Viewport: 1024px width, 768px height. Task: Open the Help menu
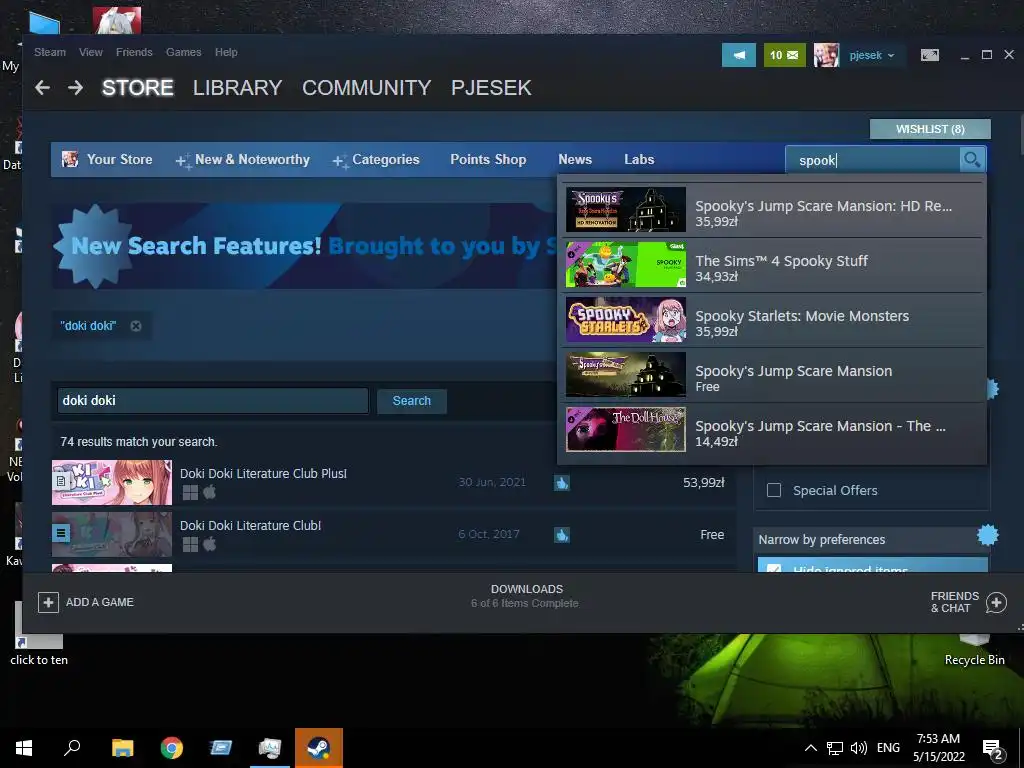pos(226,52)
